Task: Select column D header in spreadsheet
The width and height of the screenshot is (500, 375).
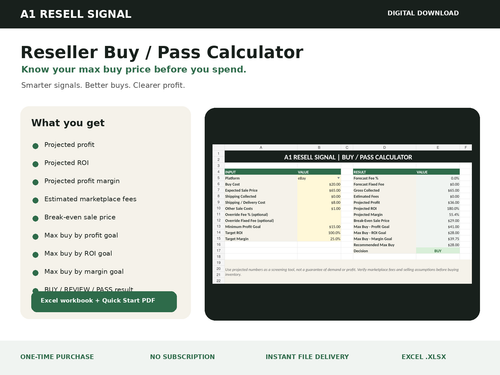Action: 384,147
